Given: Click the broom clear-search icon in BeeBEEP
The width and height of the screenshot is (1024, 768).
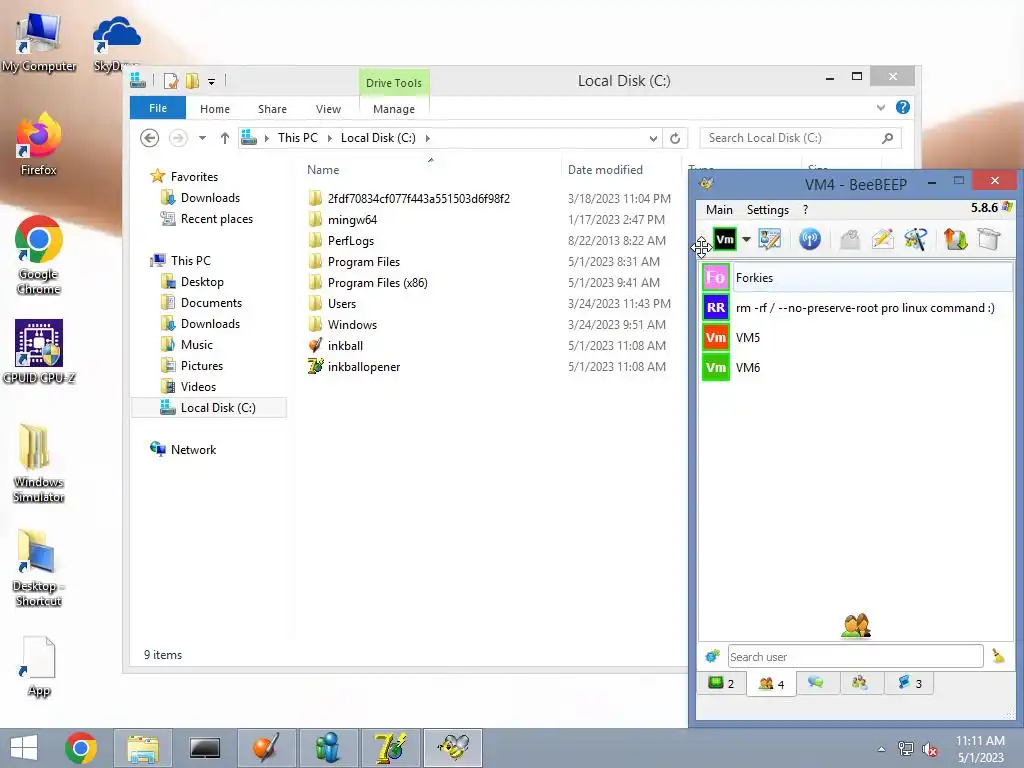Looking at the screenshot, I should pyautogui.click(x=998, y=656).
